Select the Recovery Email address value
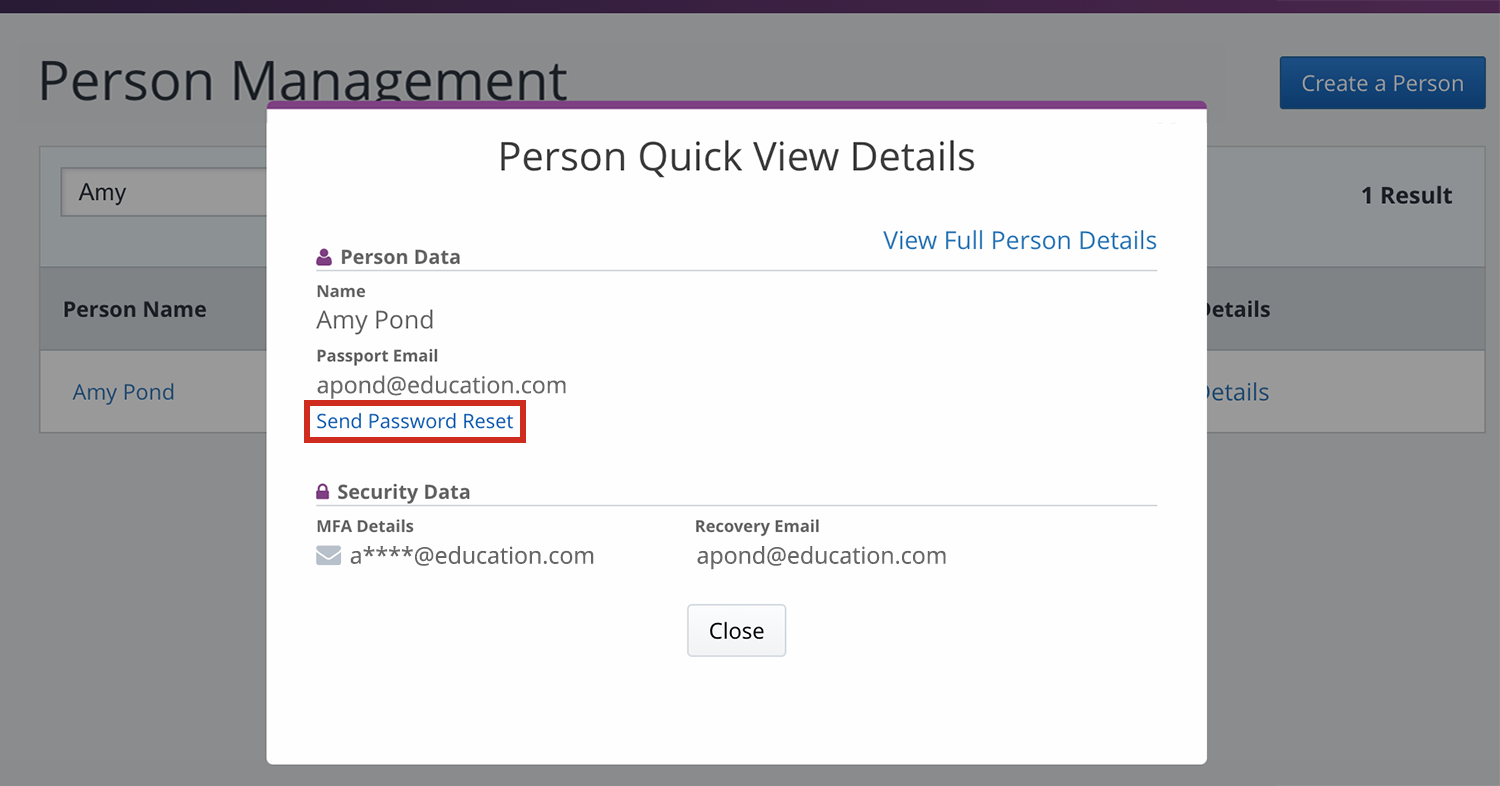Image resolution: width=1500 pixels, height=786 pixels. [x=821, y=556]
